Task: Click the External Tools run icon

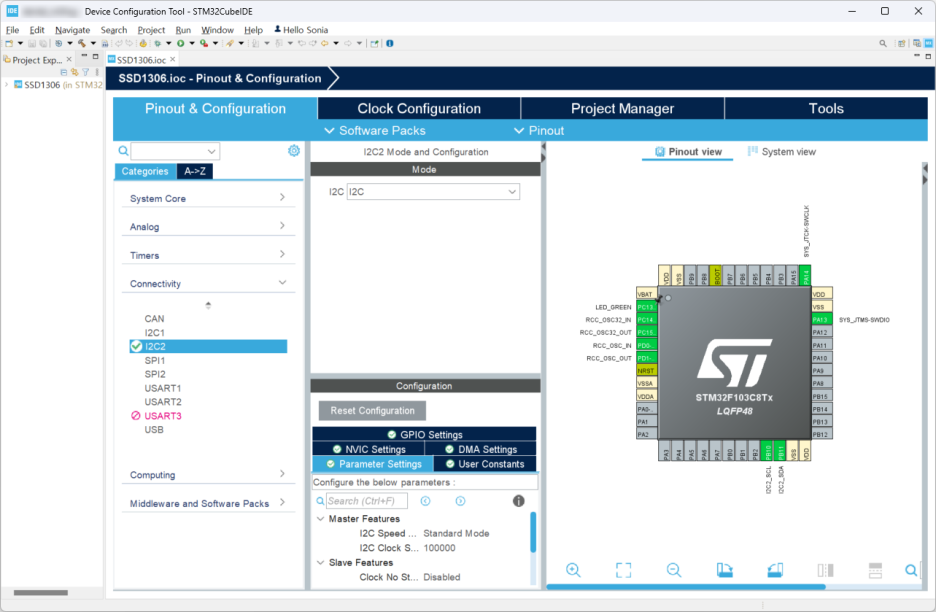Action: click(204, 44)
